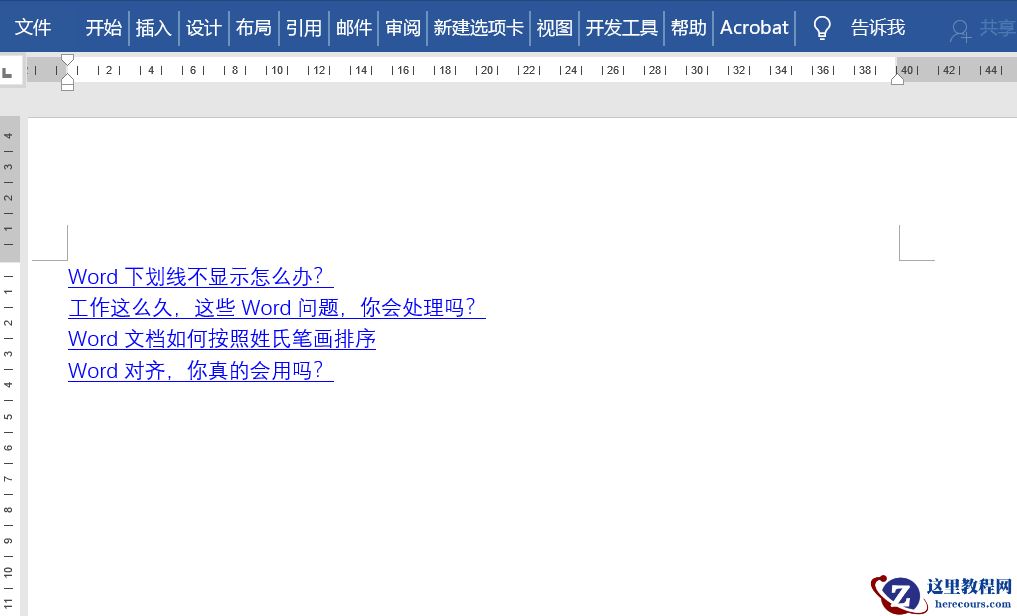1017x616 pixels.
Task: Click the tab stop selector icon on the ruler
Action: (8, 73)
